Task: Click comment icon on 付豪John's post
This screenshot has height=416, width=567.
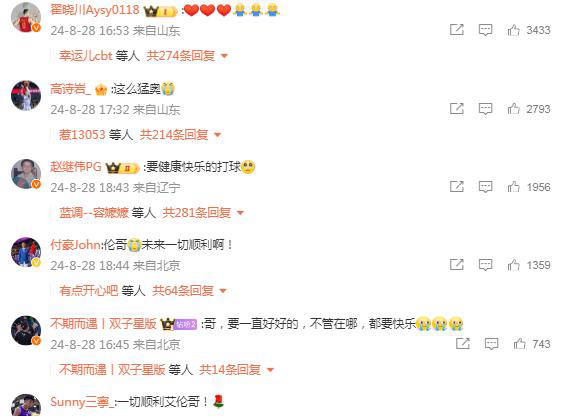Action: tap(485, 265)
